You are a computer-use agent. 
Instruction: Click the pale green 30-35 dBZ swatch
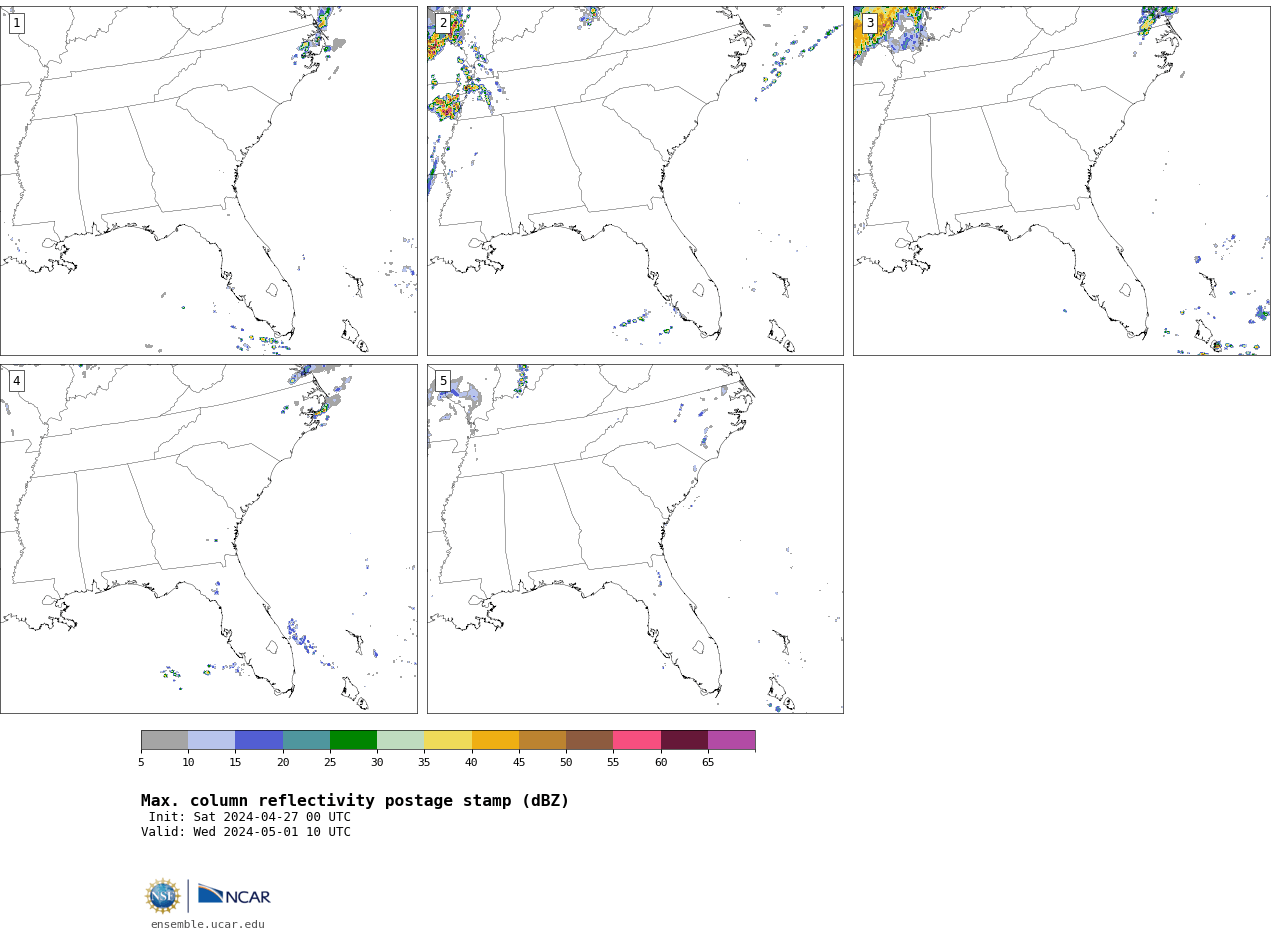point(401,740)
